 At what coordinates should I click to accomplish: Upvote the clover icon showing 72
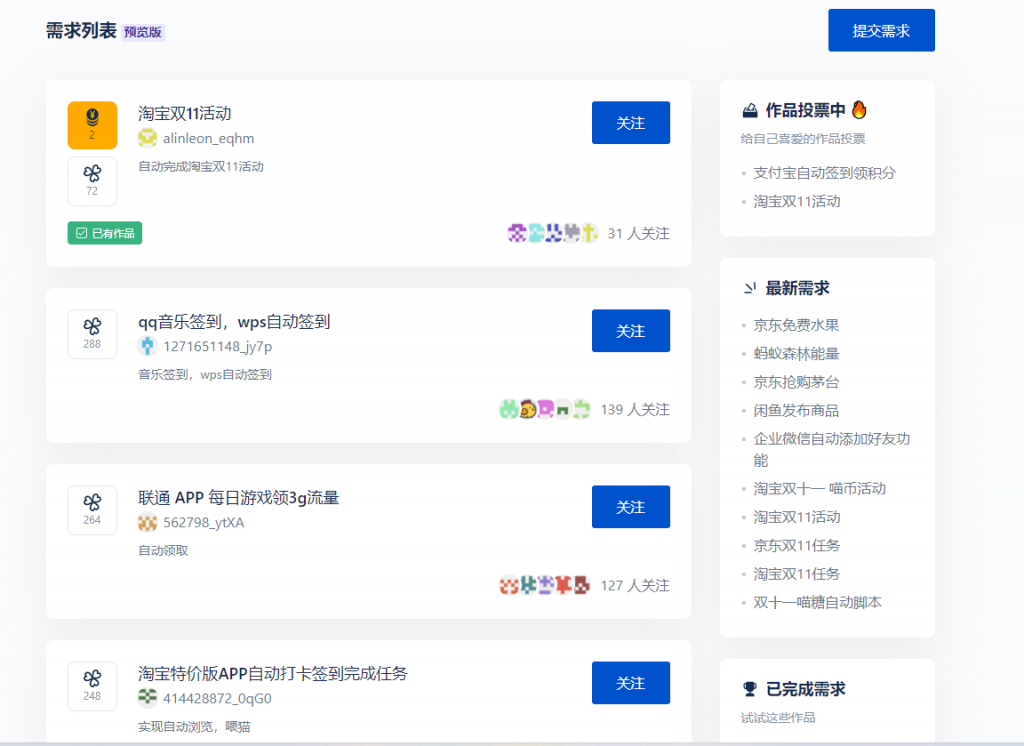pos(92,181)
